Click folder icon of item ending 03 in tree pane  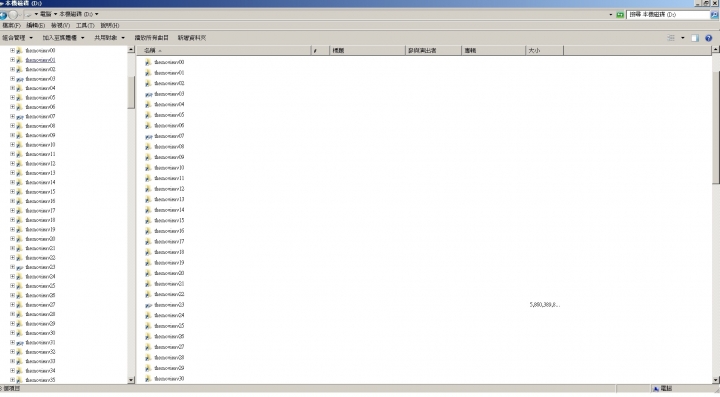[19, 79]
